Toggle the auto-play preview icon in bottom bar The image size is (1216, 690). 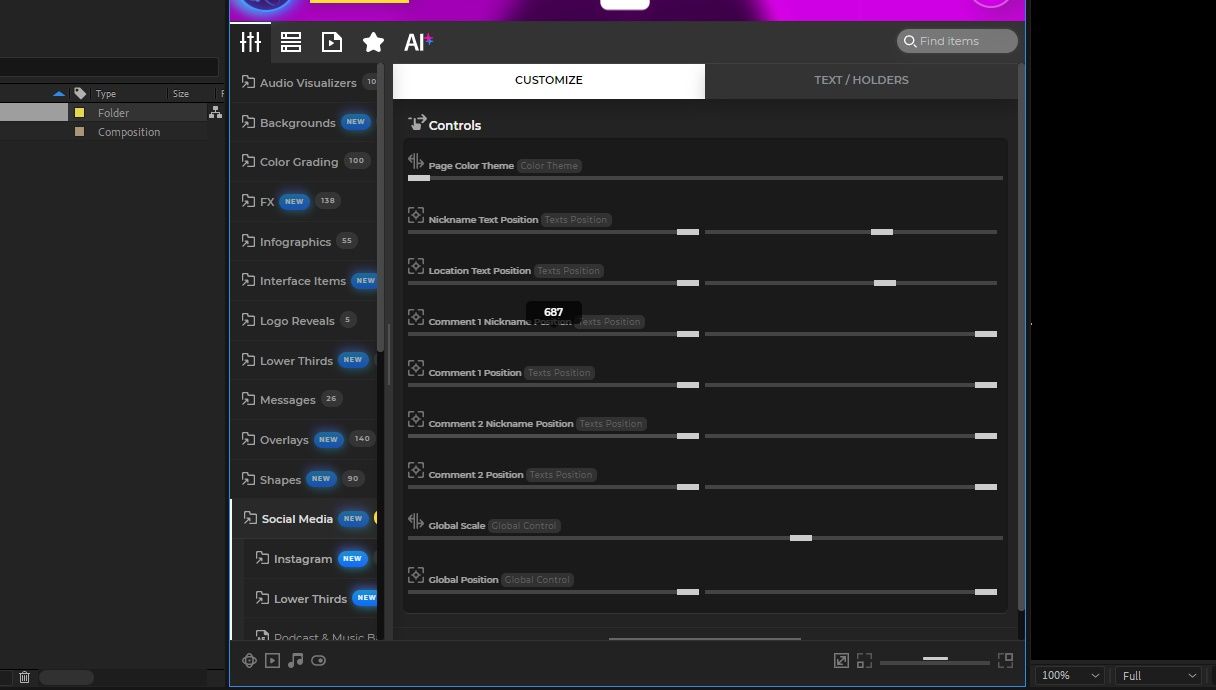click(272, 660)
